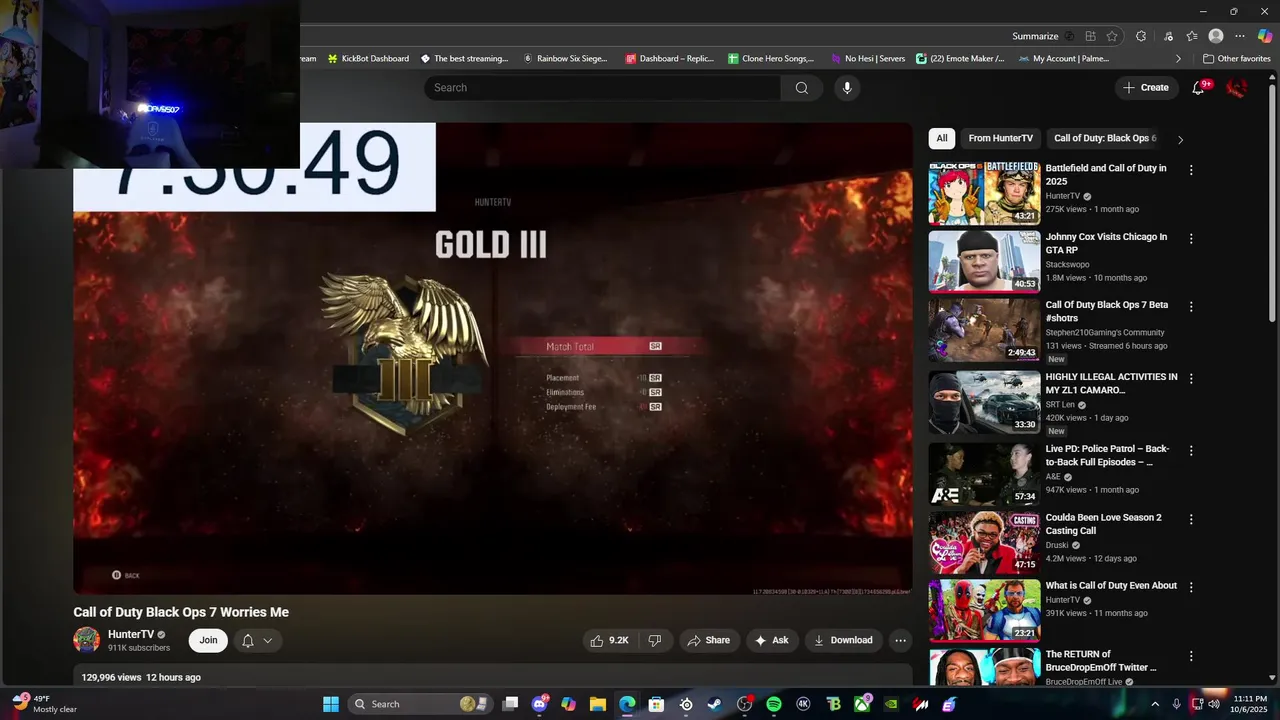This screenshot has width=1280, height=720.
Task: Open NVIDIA app from the taskbar
Action: [891, 704]
